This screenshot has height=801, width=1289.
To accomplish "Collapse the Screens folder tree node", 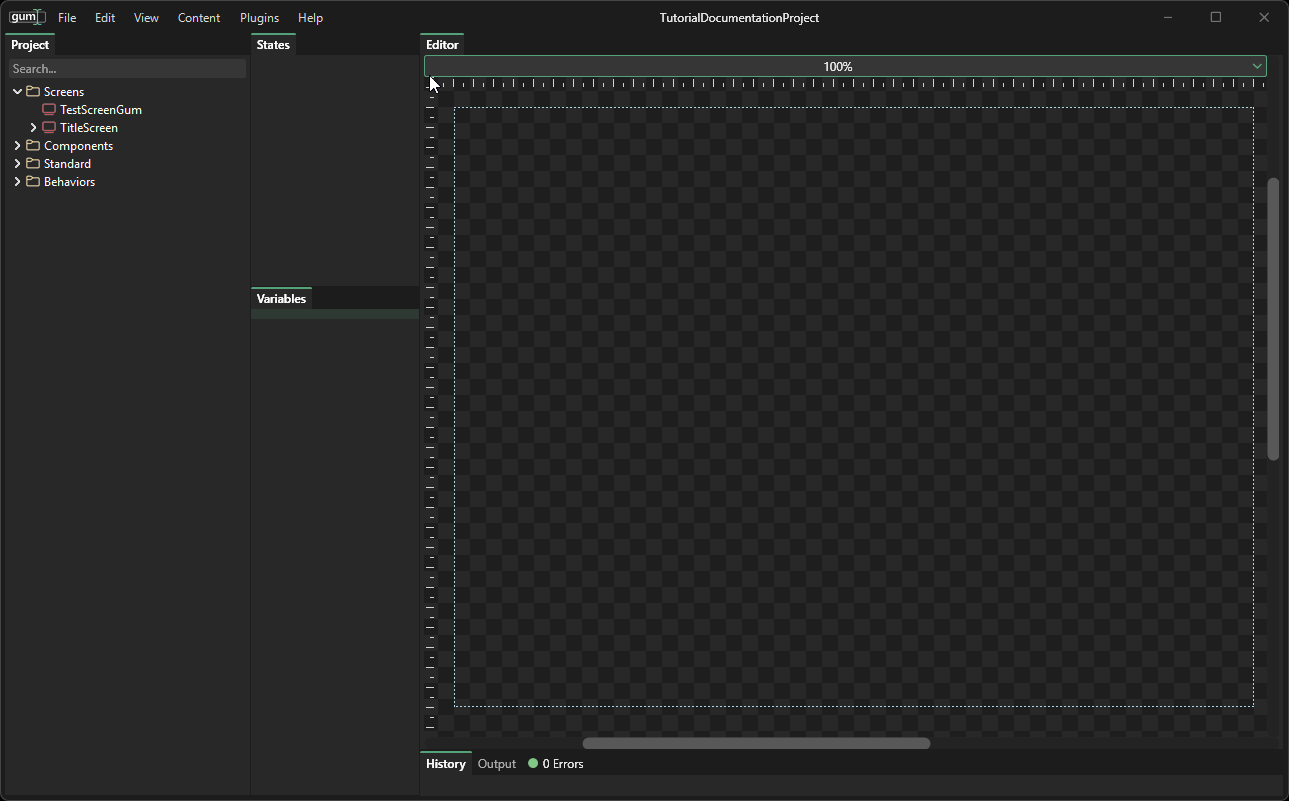I will pyautogui.click(x=17, y=92).
